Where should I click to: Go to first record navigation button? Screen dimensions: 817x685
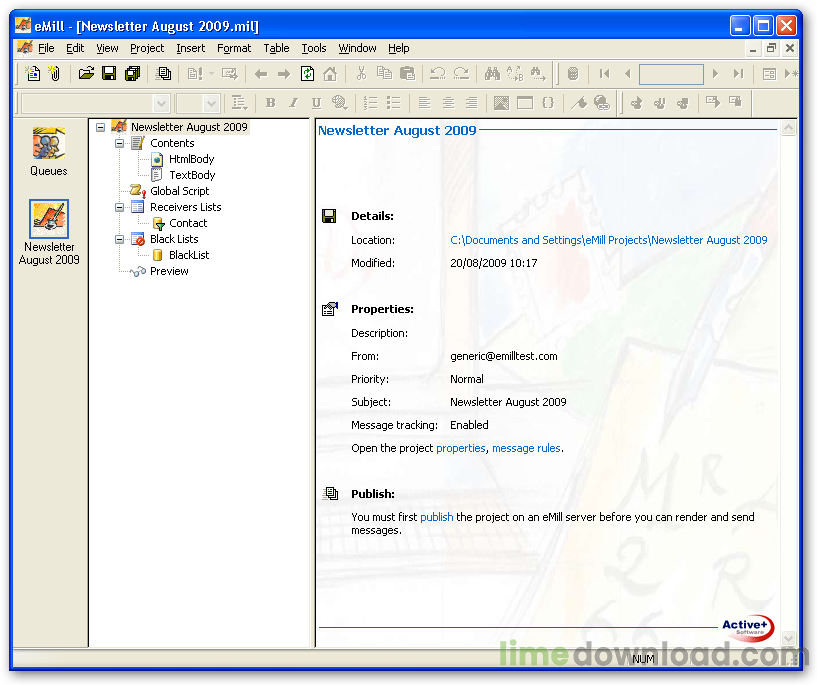click(x=604, y=74)
